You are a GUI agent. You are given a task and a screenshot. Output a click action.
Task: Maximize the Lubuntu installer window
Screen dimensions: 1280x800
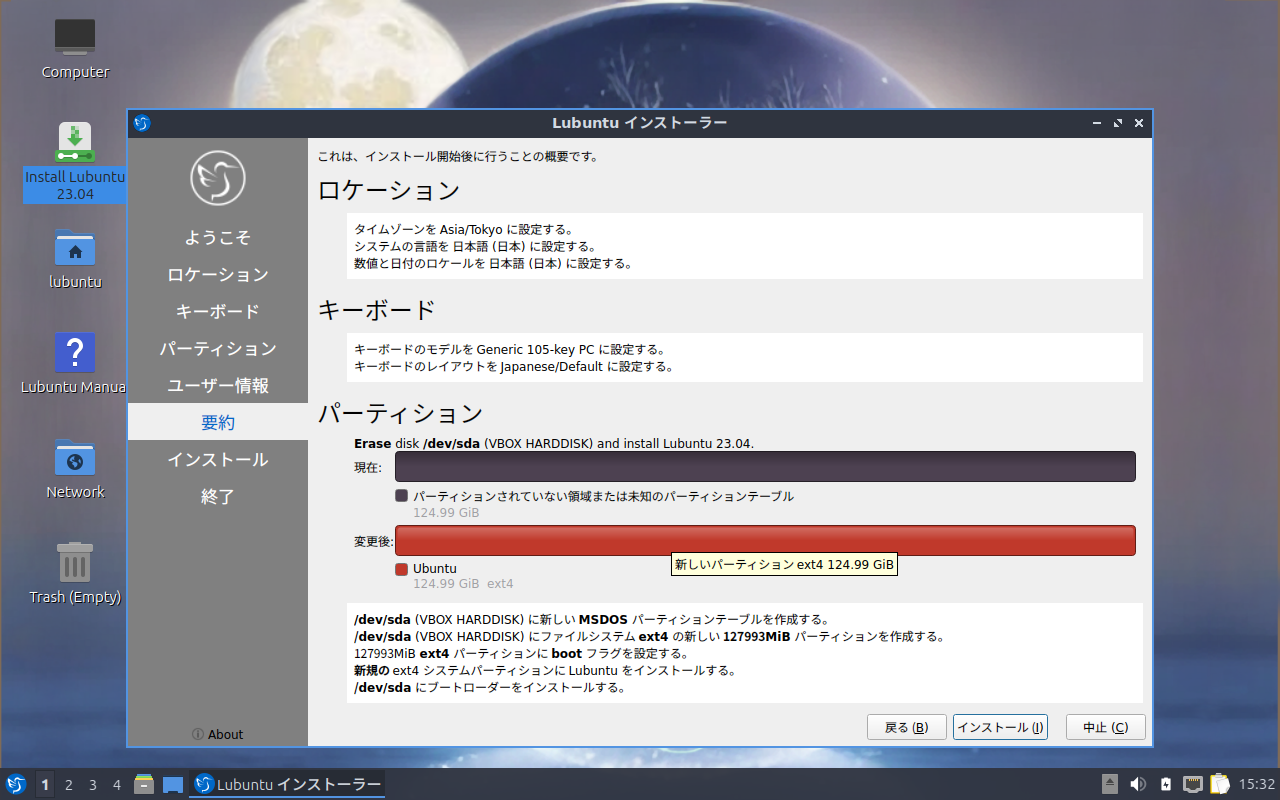coord(1118,123)
